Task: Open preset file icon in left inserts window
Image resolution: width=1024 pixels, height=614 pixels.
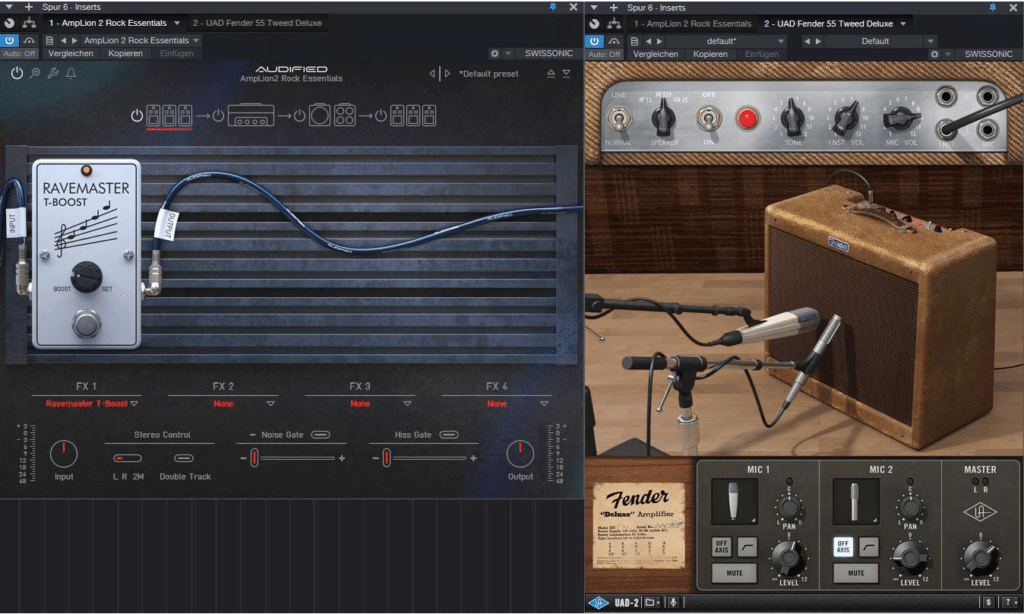Action: coord(49,40)
